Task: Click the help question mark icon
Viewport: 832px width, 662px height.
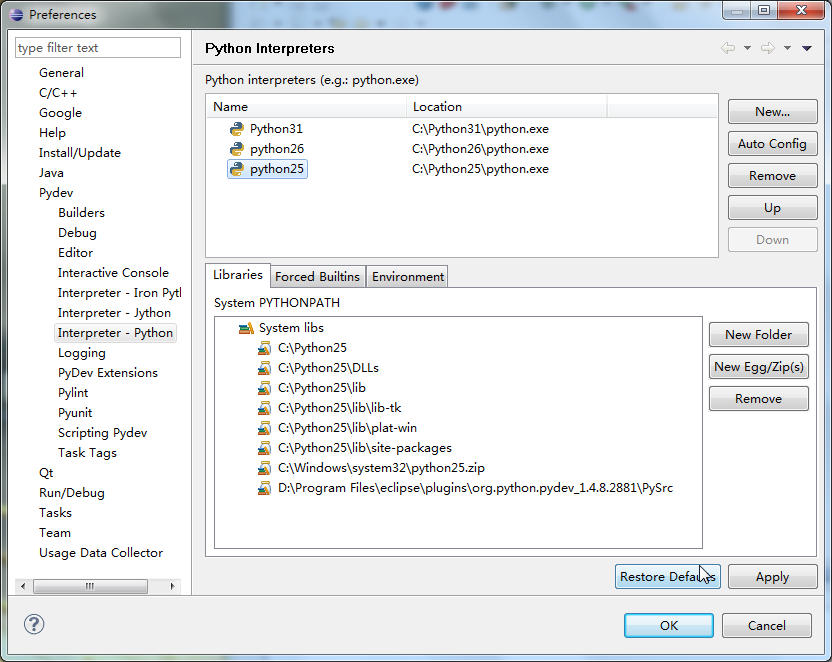Action: (34, 625)
